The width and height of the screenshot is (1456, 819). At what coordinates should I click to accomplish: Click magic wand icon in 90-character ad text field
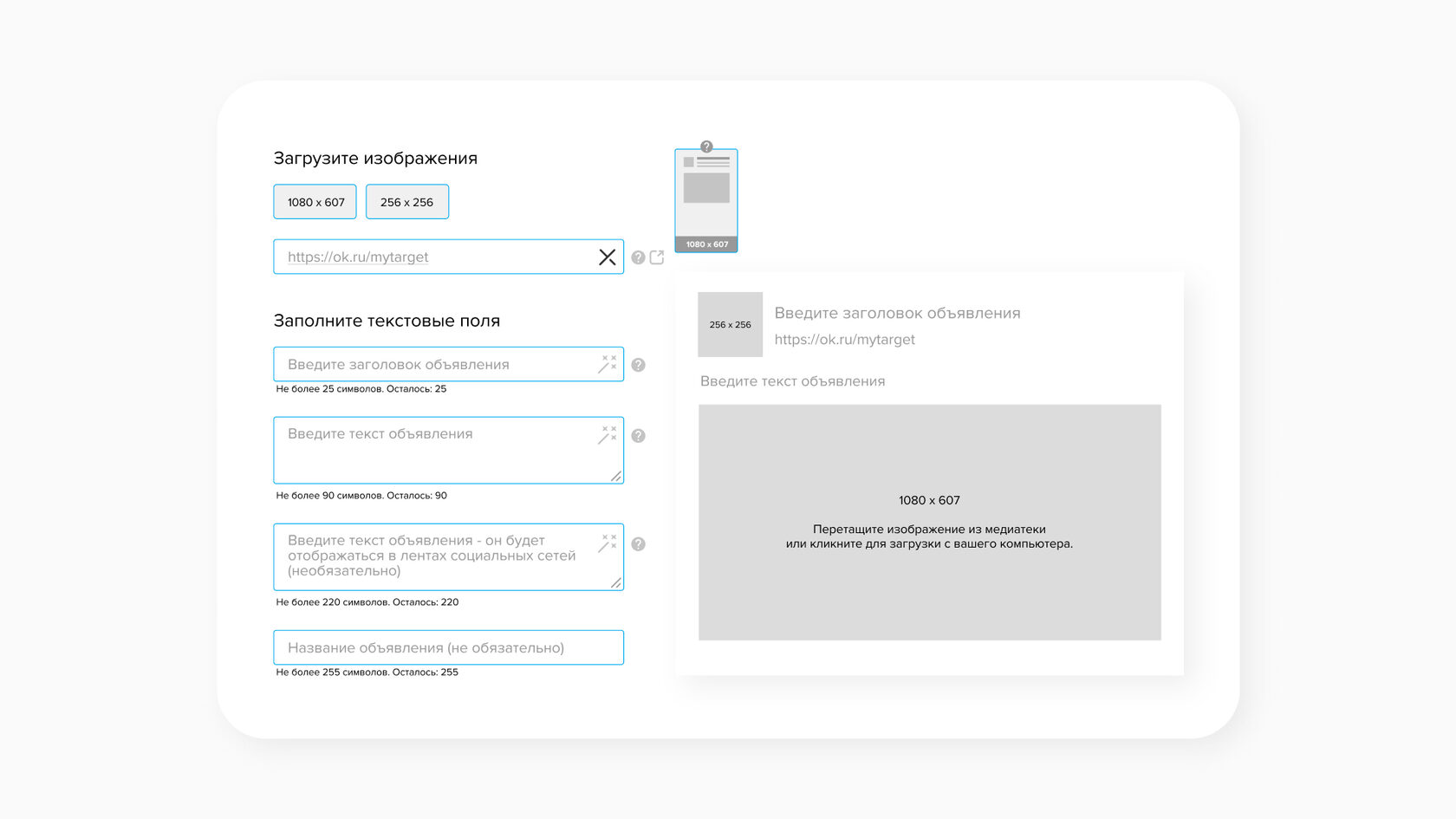(x=608, y=435)
